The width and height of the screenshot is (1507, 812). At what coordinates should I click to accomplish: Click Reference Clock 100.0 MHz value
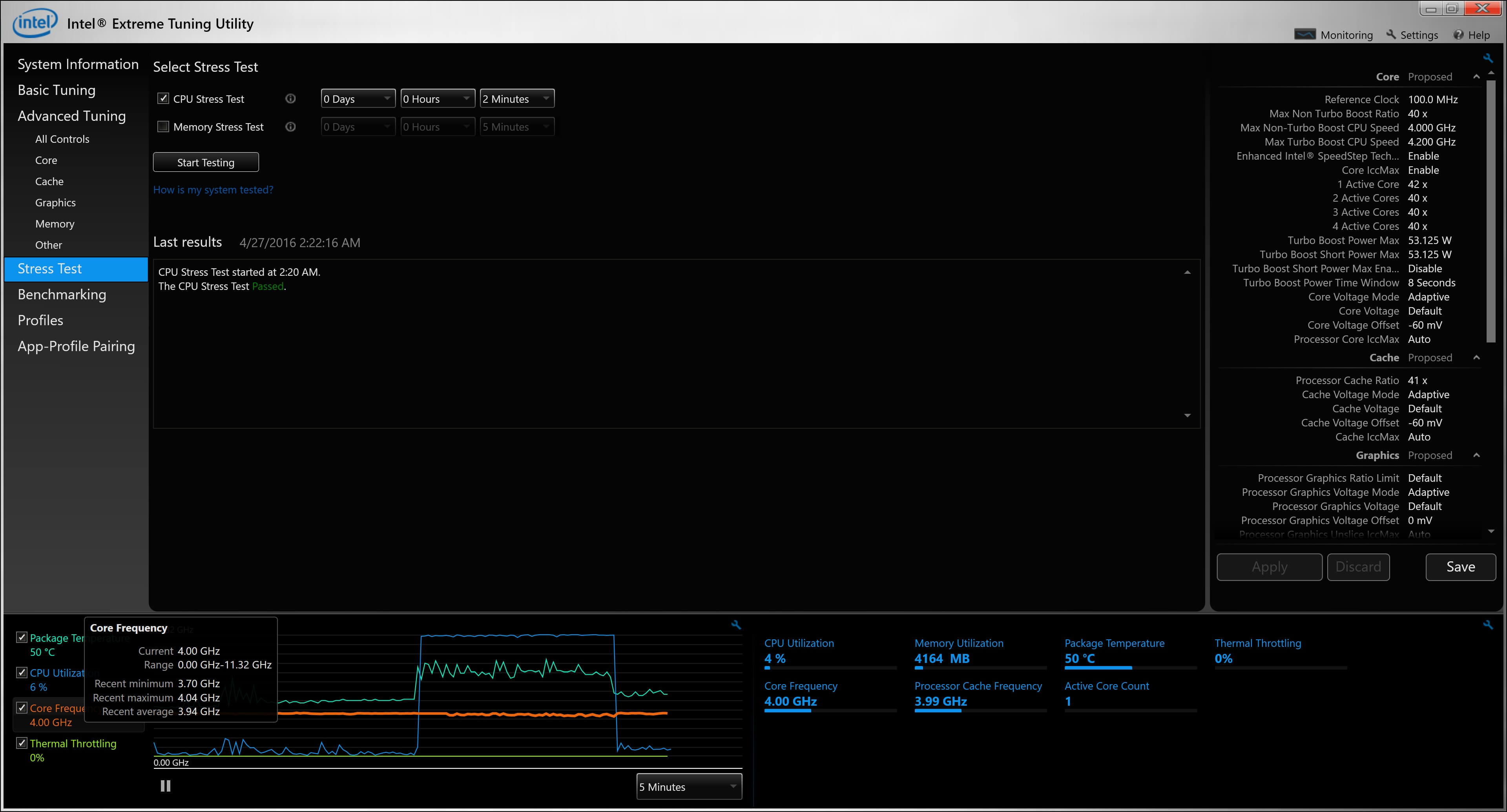[1433, 99]
